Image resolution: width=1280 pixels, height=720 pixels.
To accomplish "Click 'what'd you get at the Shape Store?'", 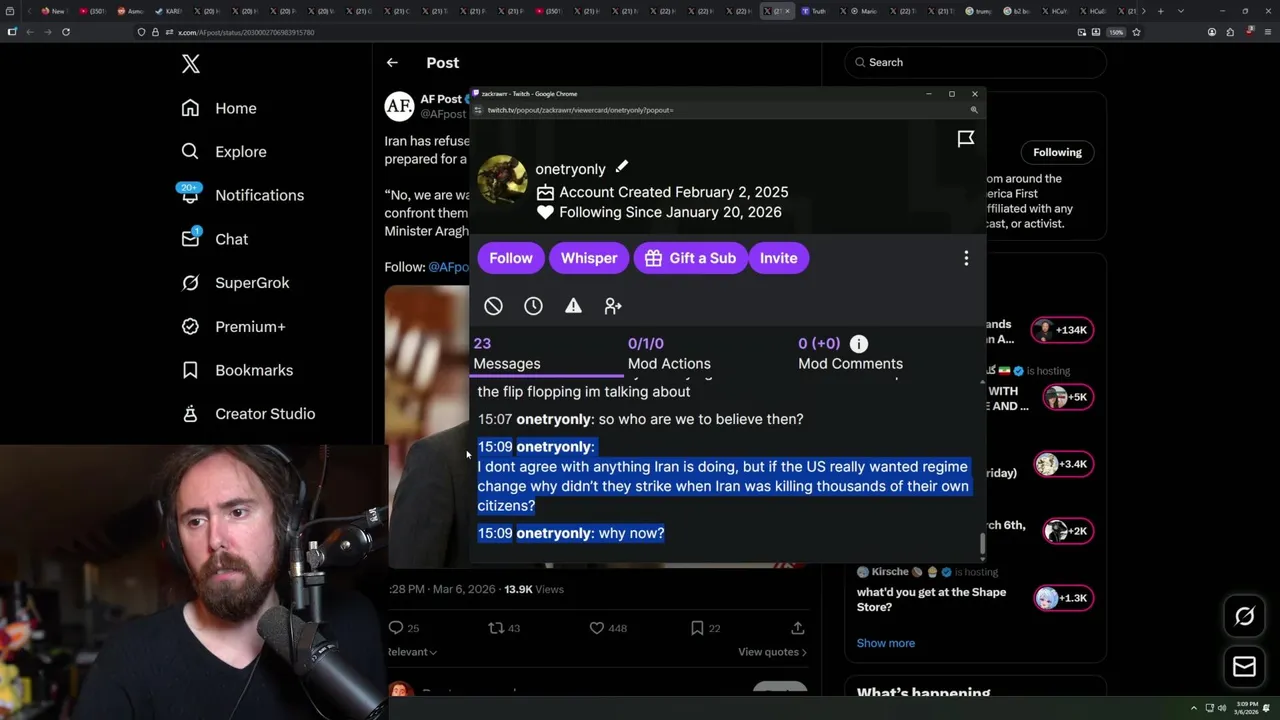I will [931, 599].
